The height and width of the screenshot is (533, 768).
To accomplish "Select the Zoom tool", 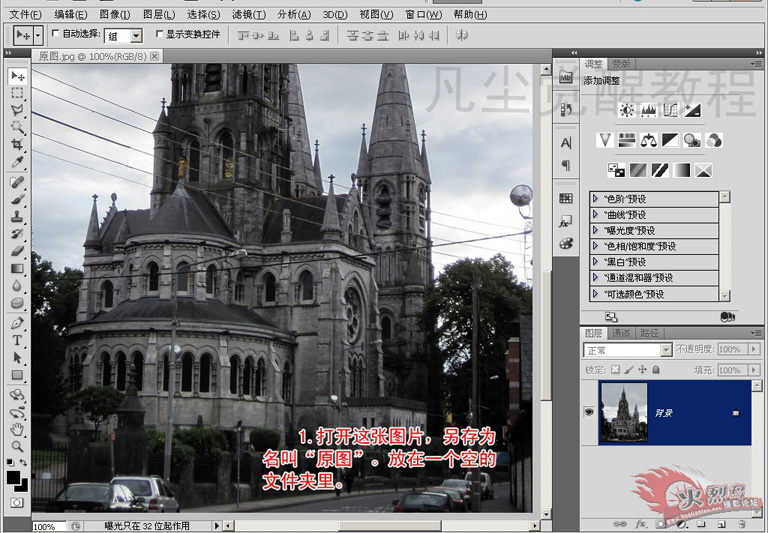I will [x=18, y=446].
